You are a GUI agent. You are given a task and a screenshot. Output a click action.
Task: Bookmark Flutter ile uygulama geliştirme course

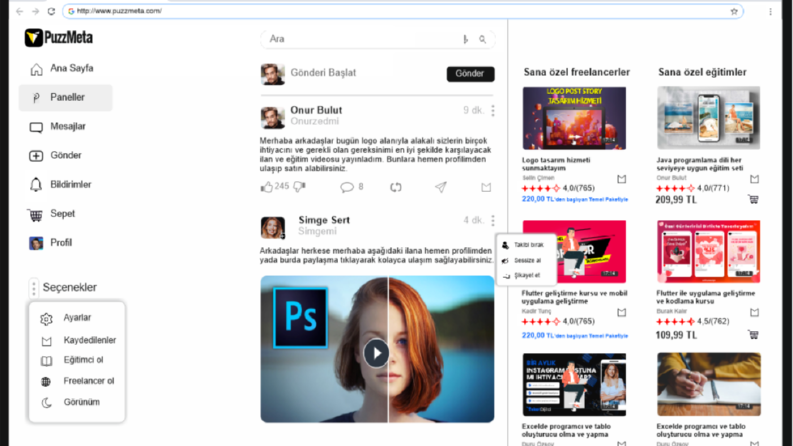click(755, 313)
